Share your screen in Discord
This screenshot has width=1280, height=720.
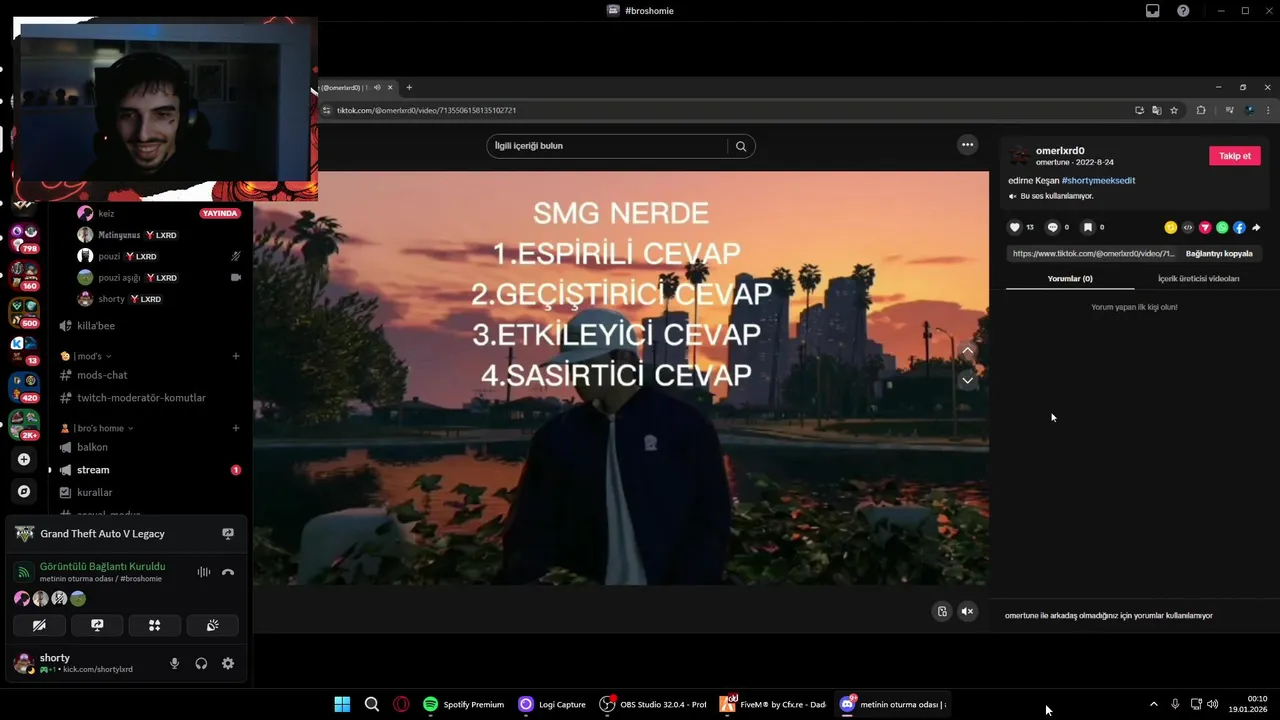(97, 625)
